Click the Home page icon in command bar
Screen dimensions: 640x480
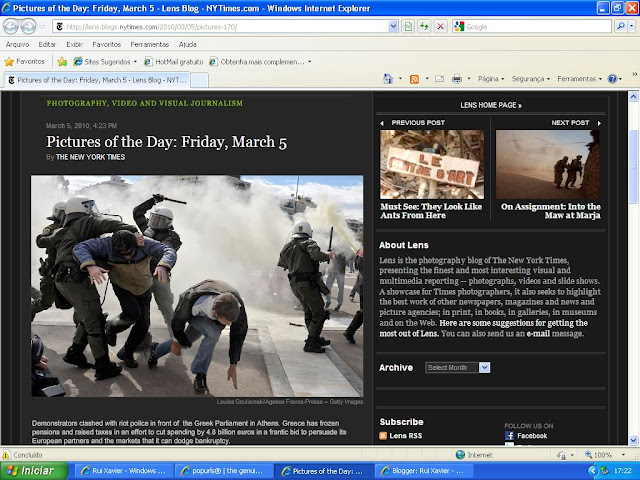[388, 79]
